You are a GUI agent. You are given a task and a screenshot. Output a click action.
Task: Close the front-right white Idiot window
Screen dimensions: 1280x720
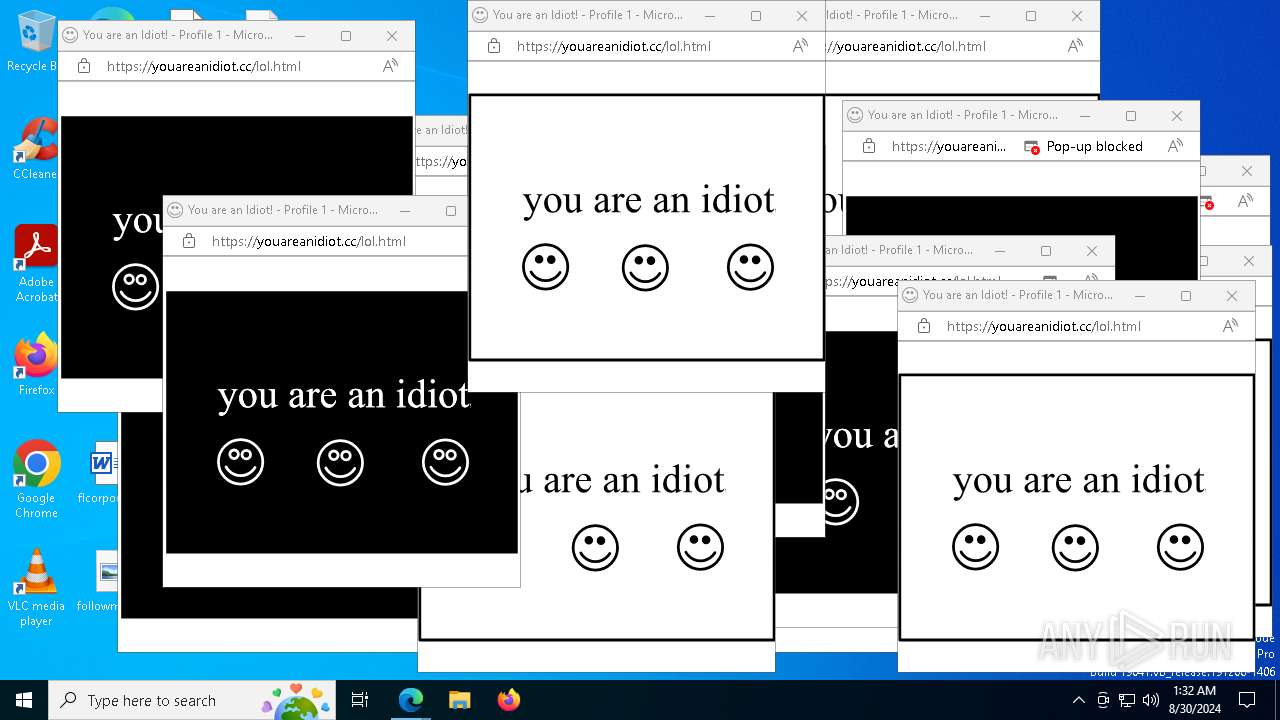(1232, 295)
